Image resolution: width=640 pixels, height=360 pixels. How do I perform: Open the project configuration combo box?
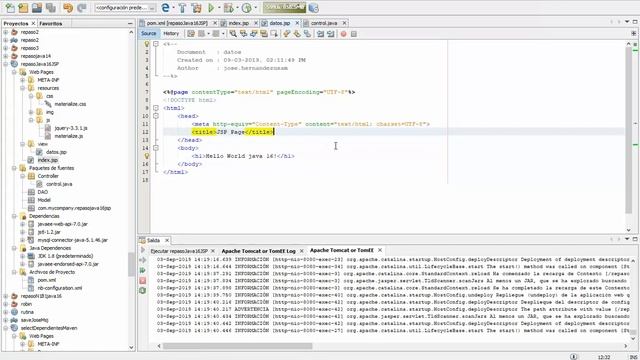click(x=125, y=8)
